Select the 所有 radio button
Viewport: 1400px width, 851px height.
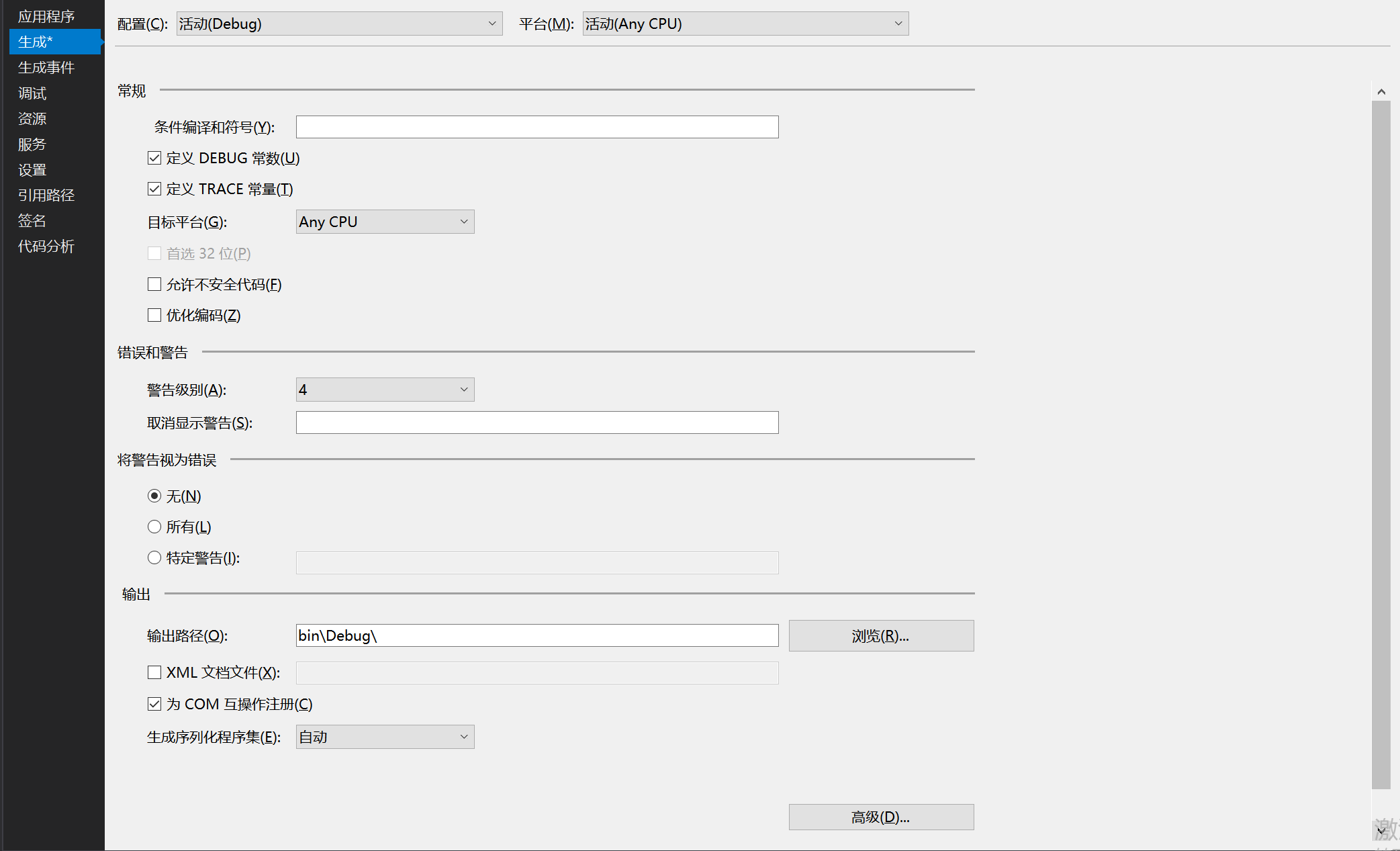tap(154, 527)
